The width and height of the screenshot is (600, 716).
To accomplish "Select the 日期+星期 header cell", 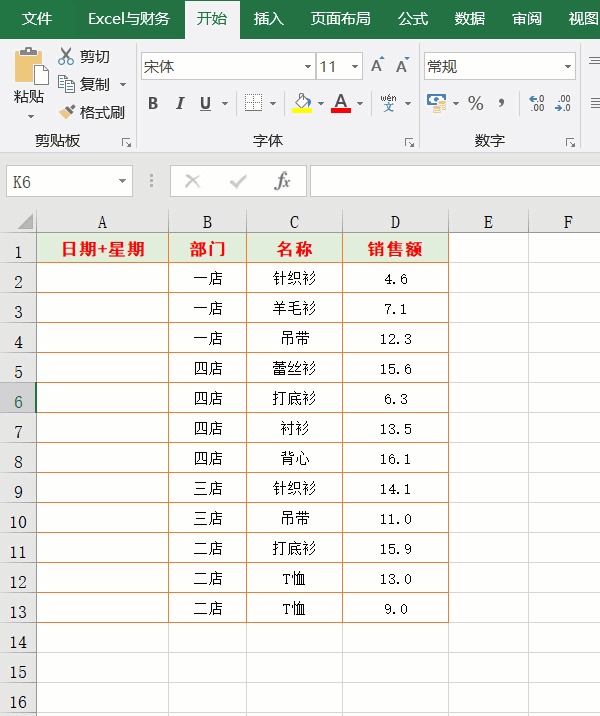I will tap(102, 249).
